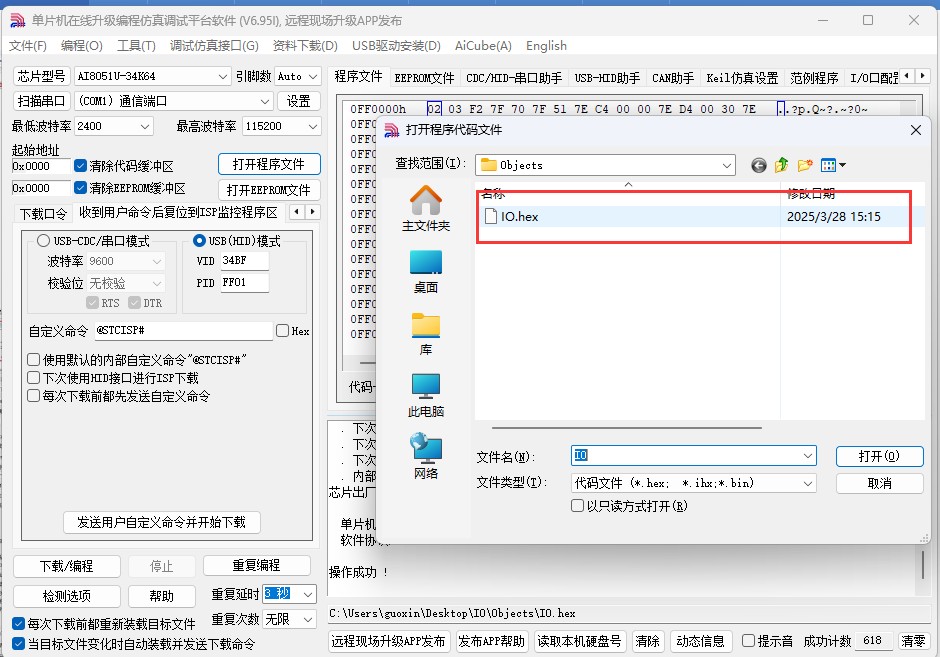Switch to Keil仿真设置 tab

click(742, 78)
